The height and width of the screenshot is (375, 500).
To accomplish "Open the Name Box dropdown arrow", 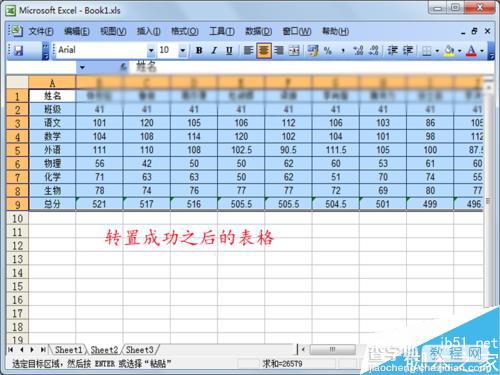I will coord(82,68).
